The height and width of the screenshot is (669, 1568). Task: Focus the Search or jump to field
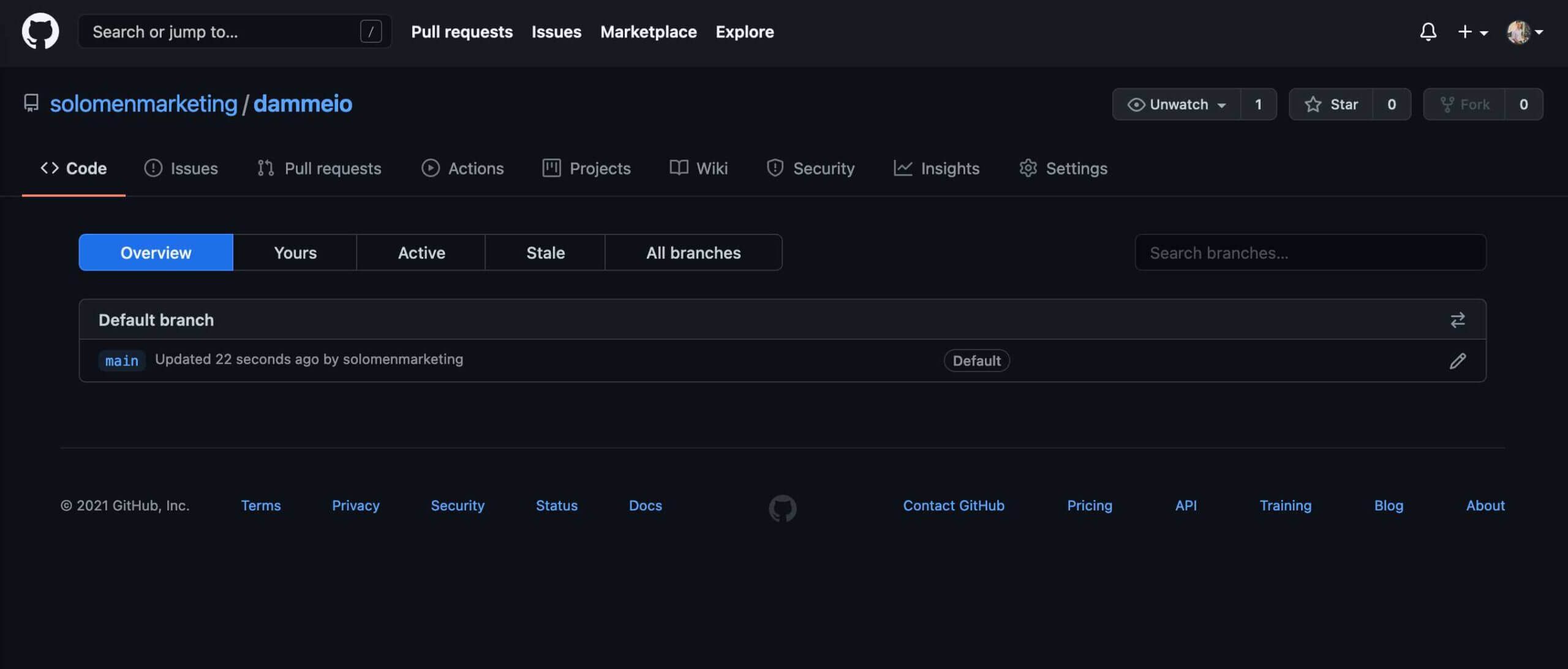click(235, 31)
